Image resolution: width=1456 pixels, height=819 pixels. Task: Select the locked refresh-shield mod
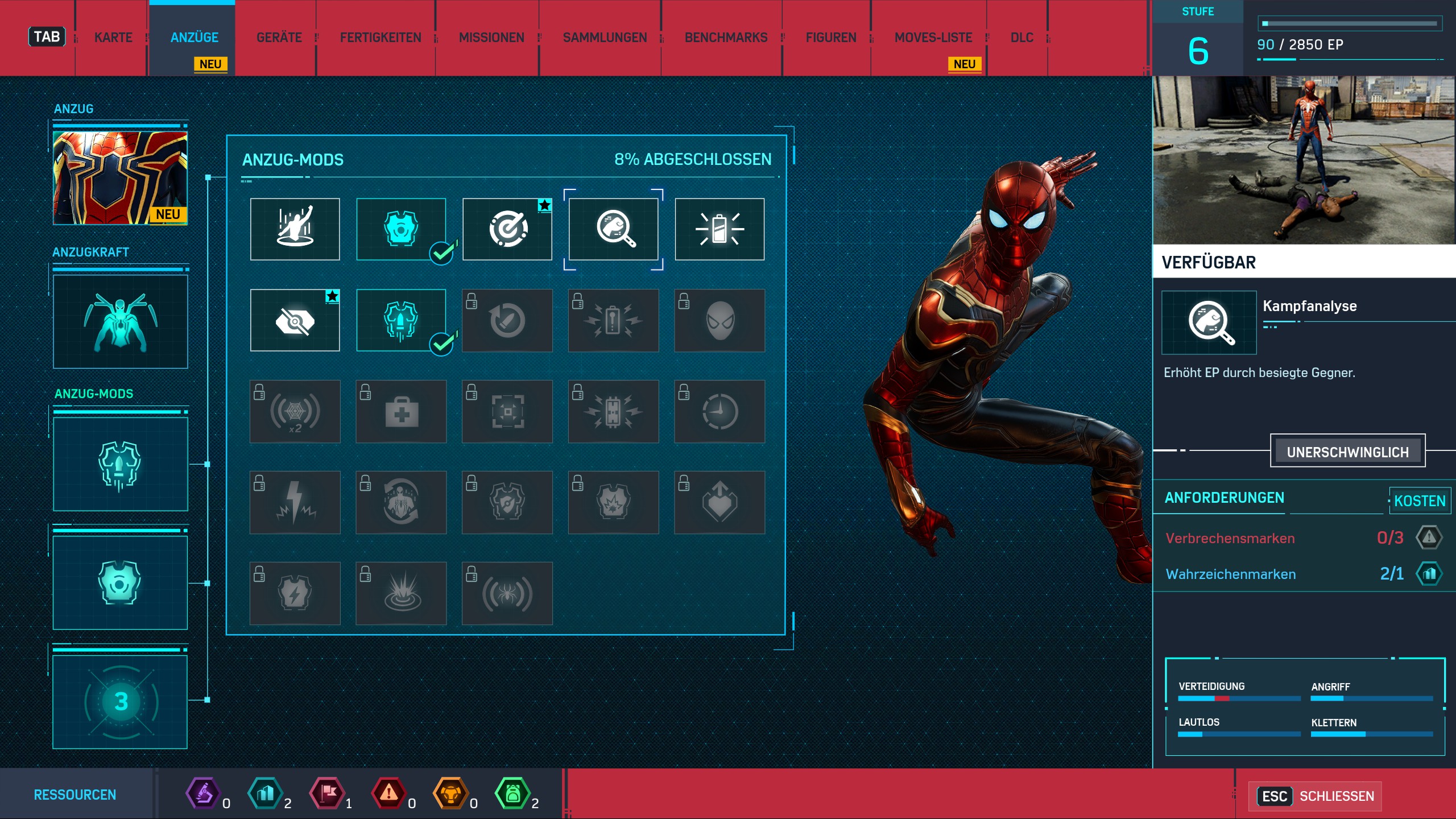(x=507, y=320)
